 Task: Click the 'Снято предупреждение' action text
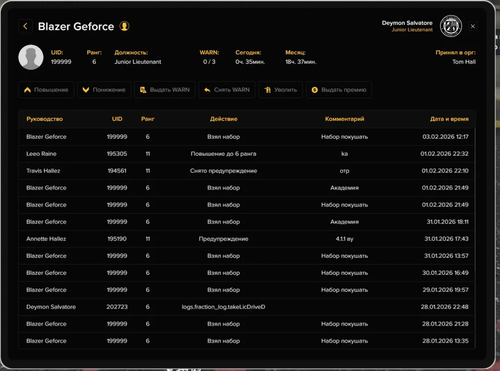224,171
